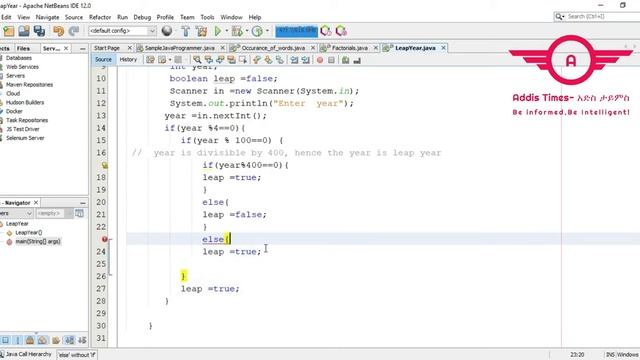Open the Debug menu
Screen dimensions: 640x360
tap(142, 17)
